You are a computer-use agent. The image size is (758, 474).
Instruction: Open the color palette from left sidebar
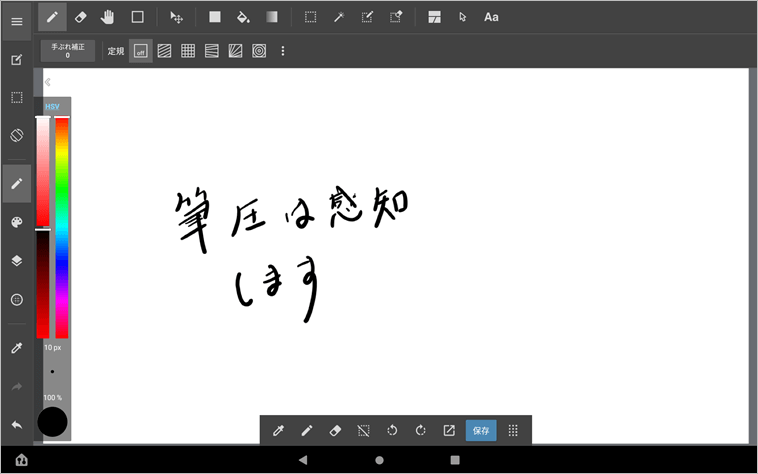pyautogui.click(x=16, y=222)
